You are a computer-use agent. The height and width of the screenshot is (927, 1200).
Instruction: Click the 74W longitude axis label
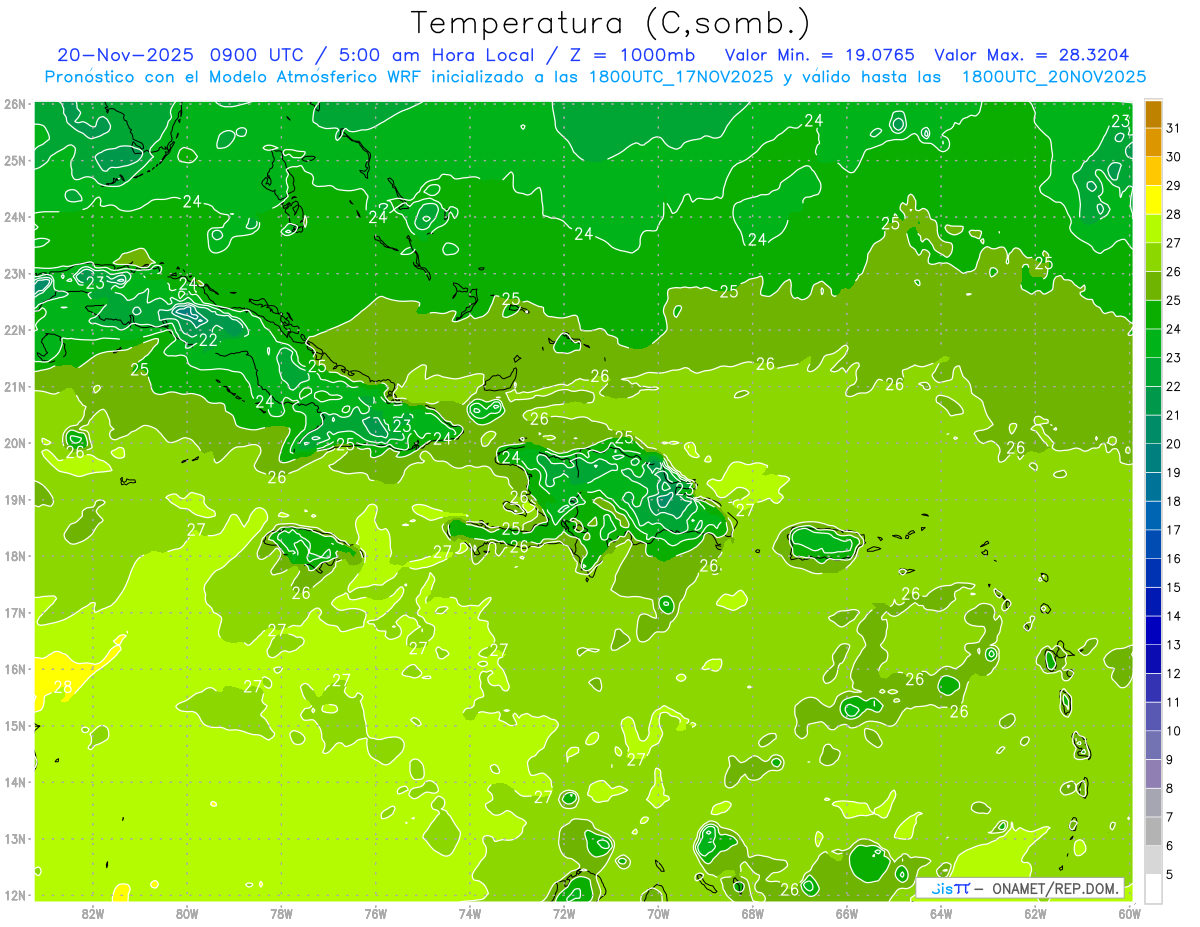tap(470, 913)
